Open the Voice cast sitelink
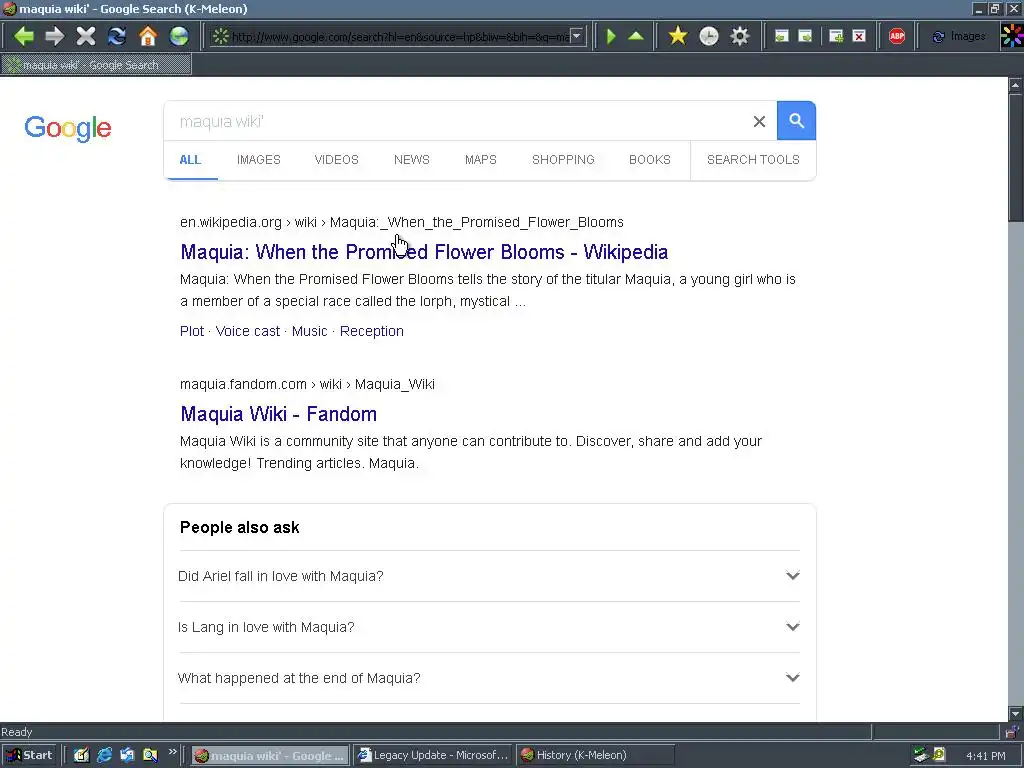This screenshot has width=1024, height=768. (x=248, y=331)
